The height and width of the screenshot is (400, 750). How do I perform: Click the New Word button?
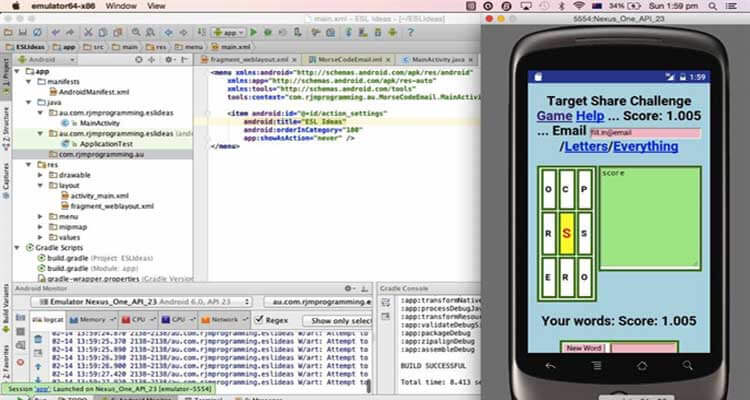(x=584, y=348)
